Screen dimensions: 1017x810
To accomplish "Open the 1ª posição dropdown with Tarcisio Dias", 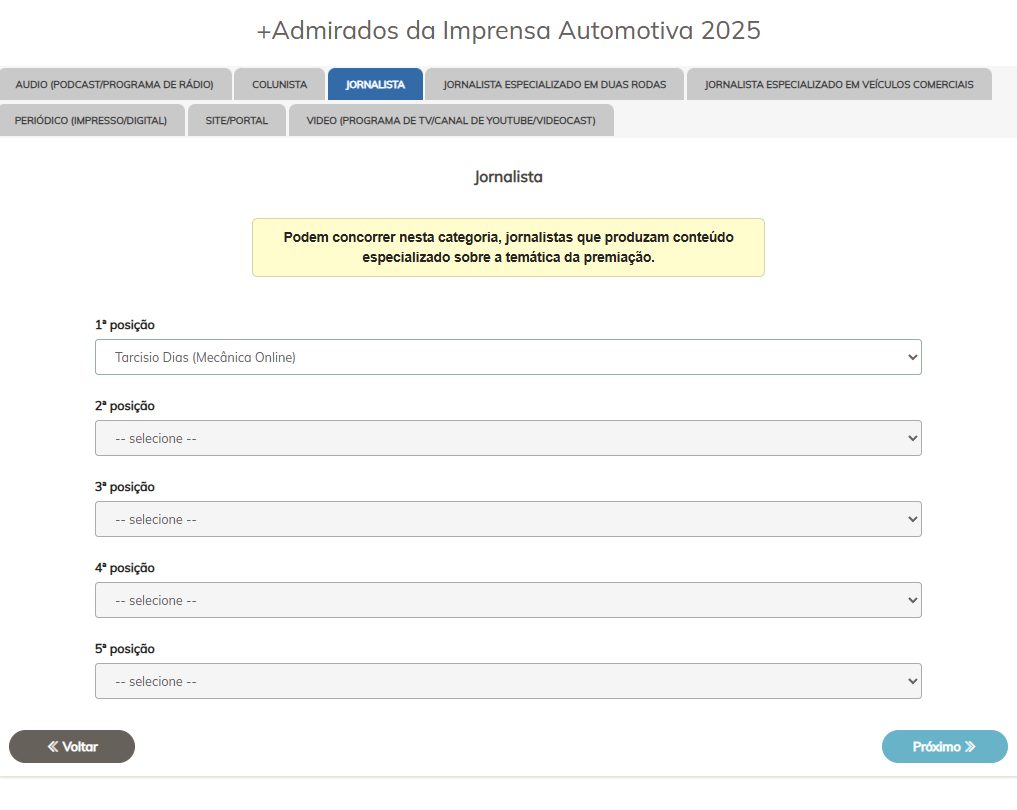I will 508,357.
